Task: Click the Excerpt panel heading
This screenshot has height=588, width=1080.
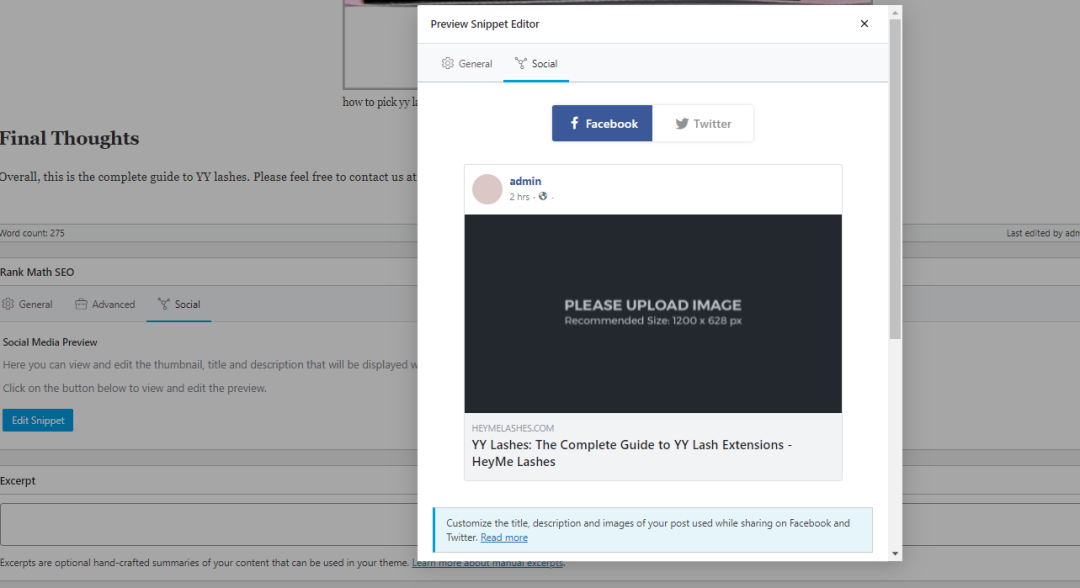Action: (18, 481)
